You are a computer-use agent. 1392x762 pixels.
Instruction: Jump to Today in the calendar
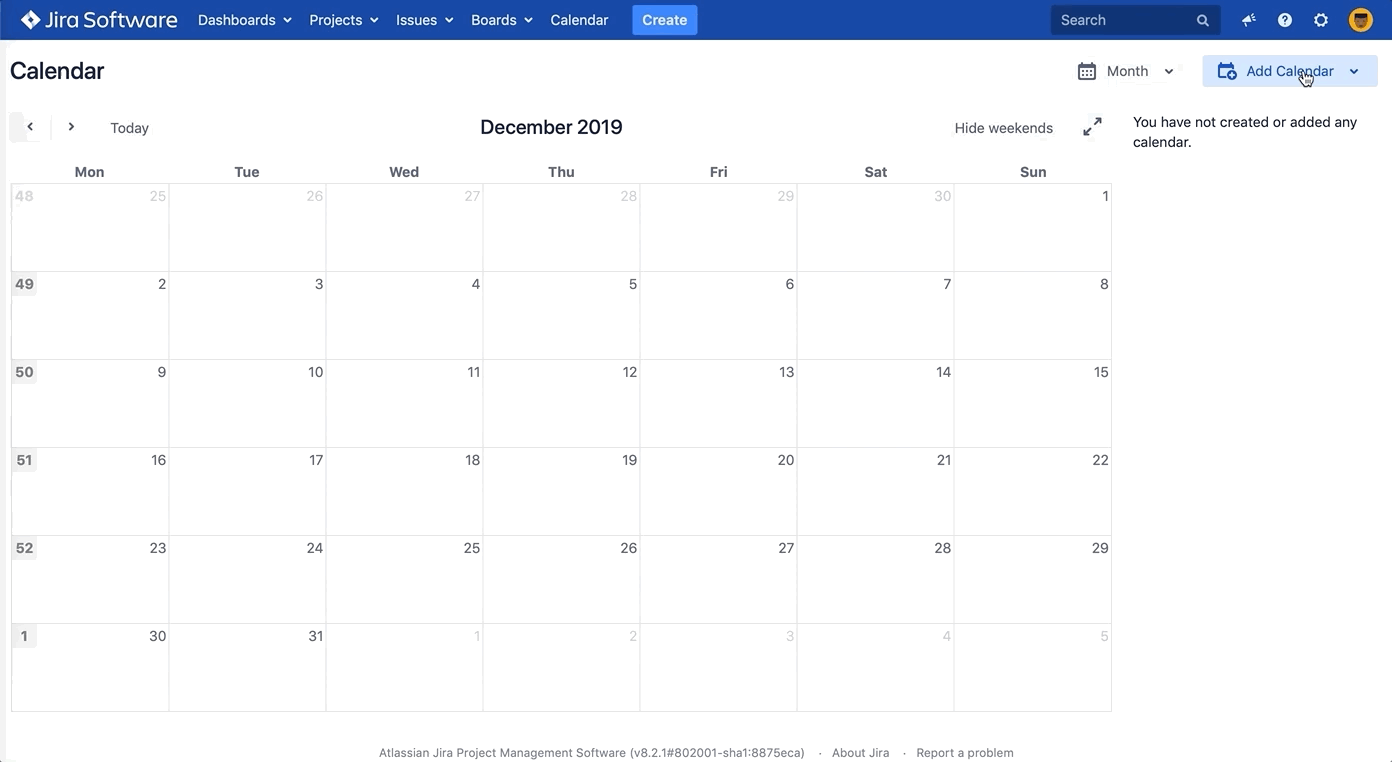[129, 128]
